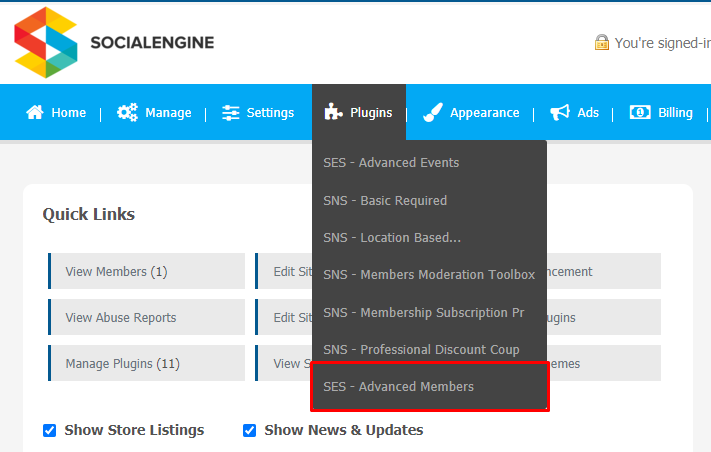
Task: Click the Manage gears icon
Action: pos(127,112)
